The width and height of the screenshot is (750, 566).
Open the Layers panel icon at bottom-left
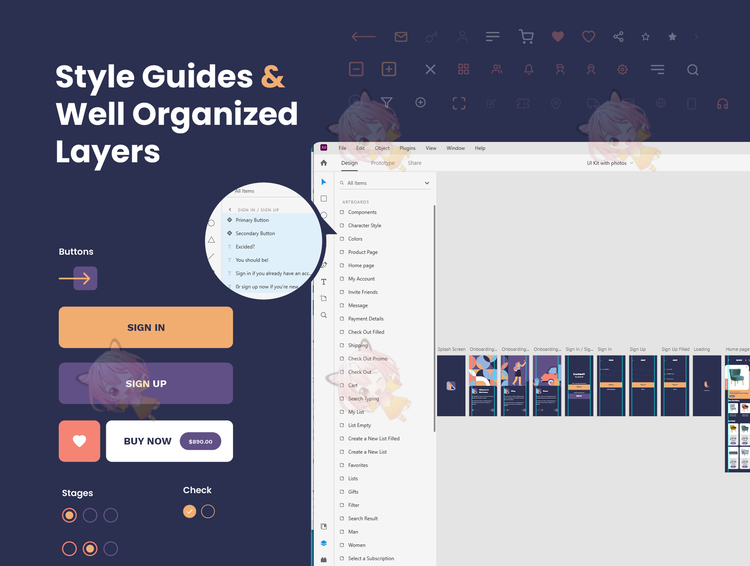[x=324, y=543]
